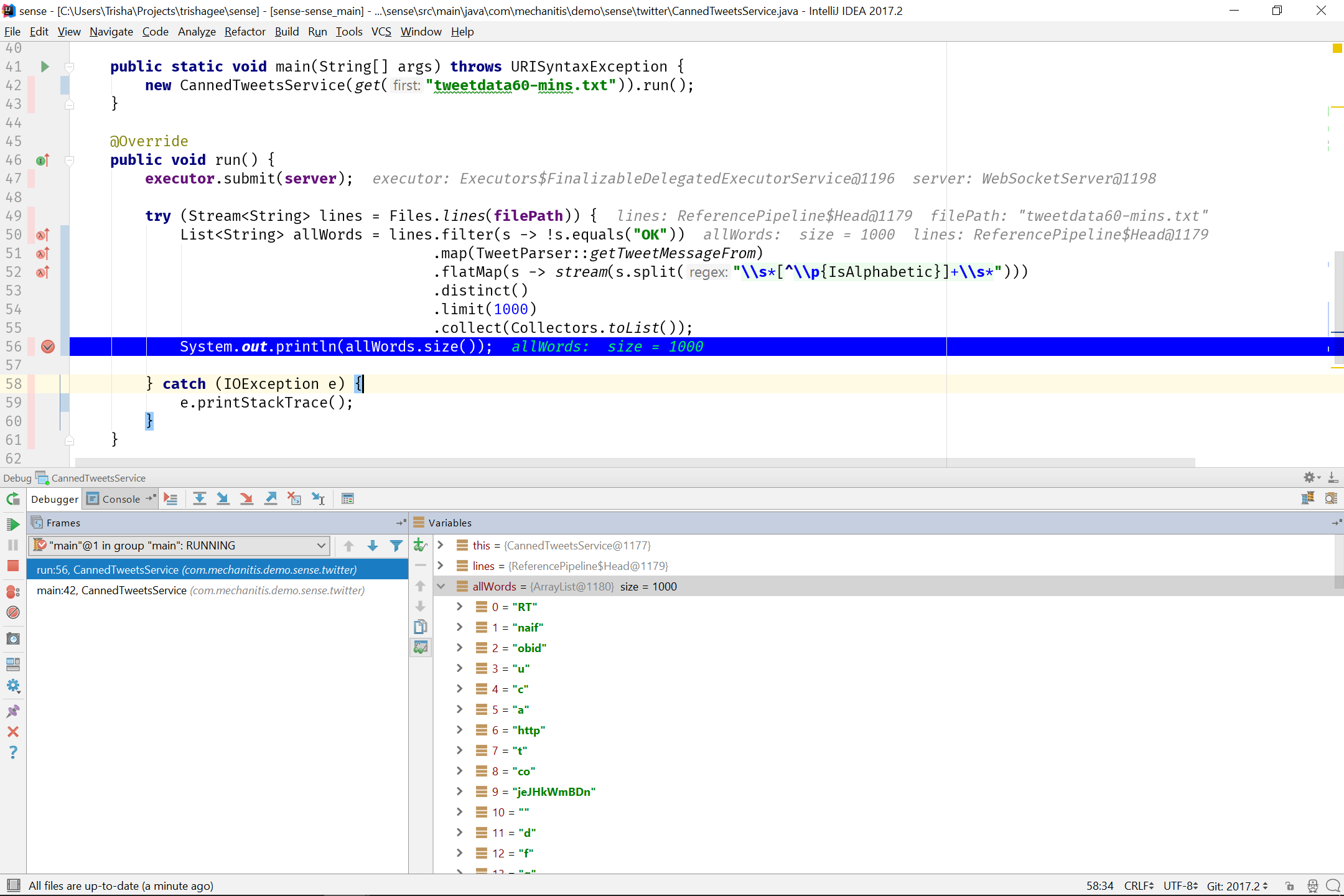The height and width of the screenshot is (896, 1344).
Task: Open the File menu
Action: click(12, 32)
